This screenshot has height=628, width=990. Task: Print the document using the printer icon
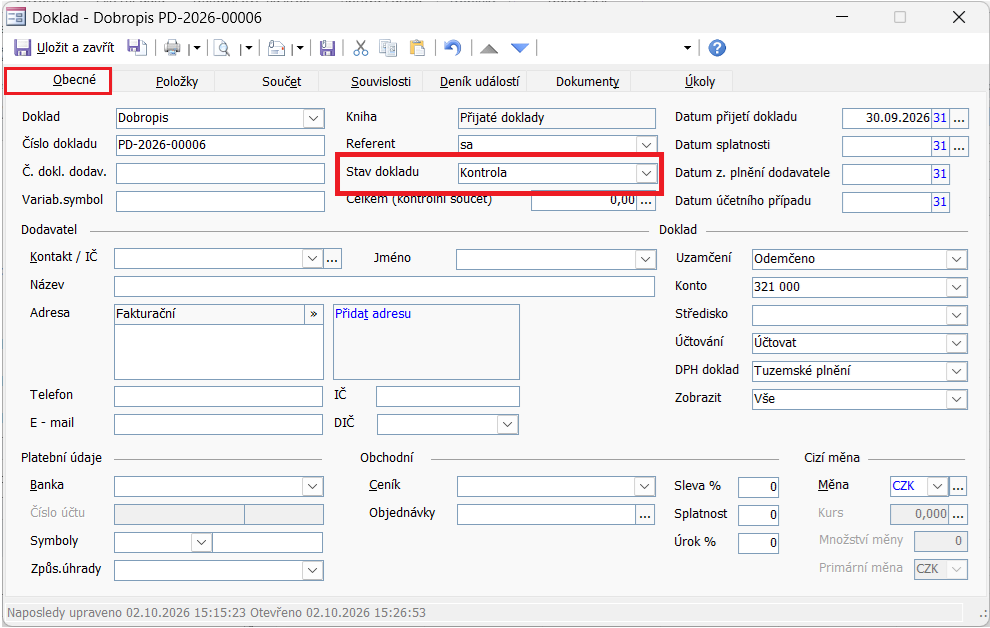[172, 48]
